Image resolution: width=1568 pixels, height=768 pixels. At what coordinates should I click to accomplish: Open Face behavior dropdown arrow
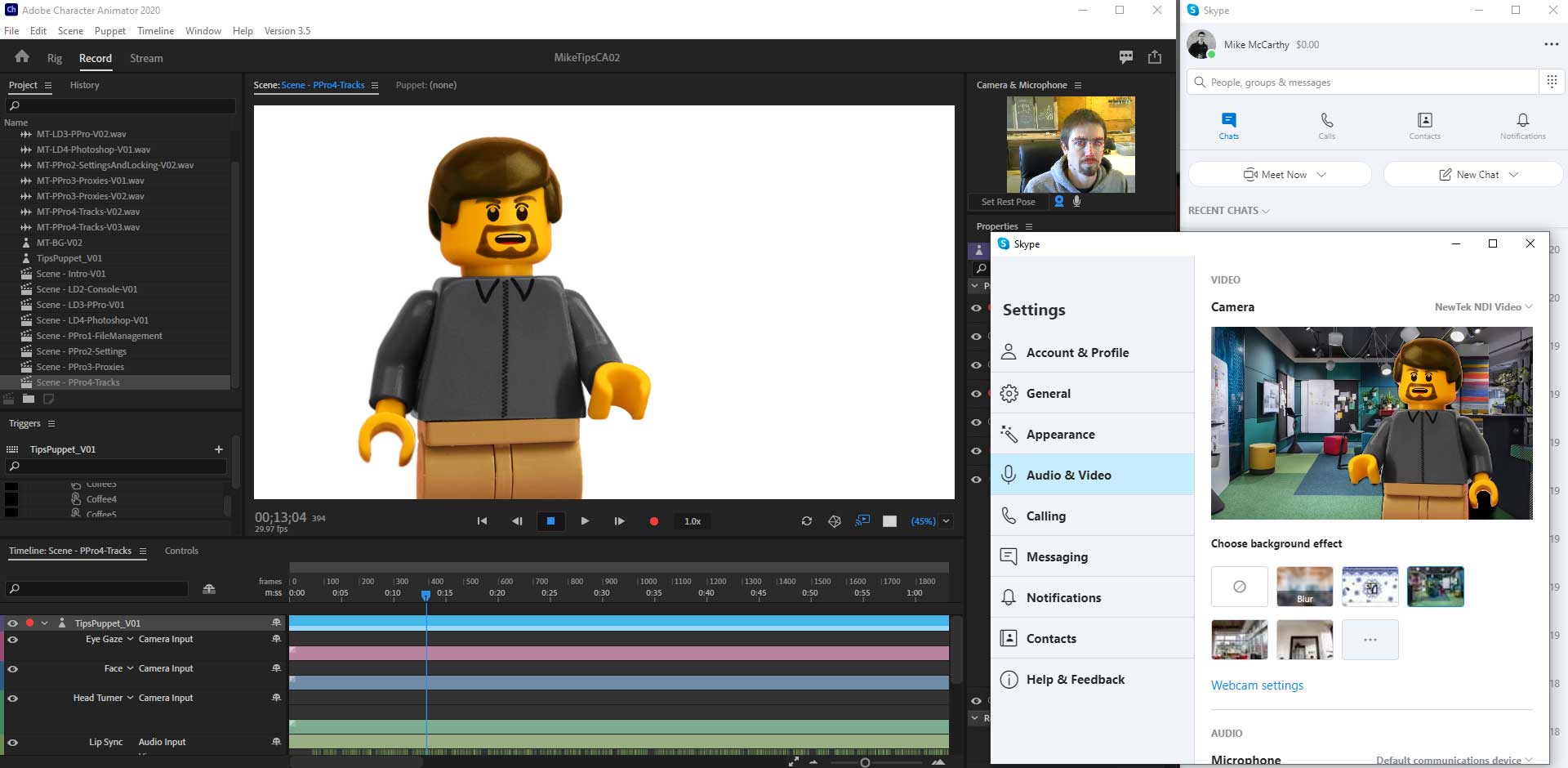(x=130, y=668)
